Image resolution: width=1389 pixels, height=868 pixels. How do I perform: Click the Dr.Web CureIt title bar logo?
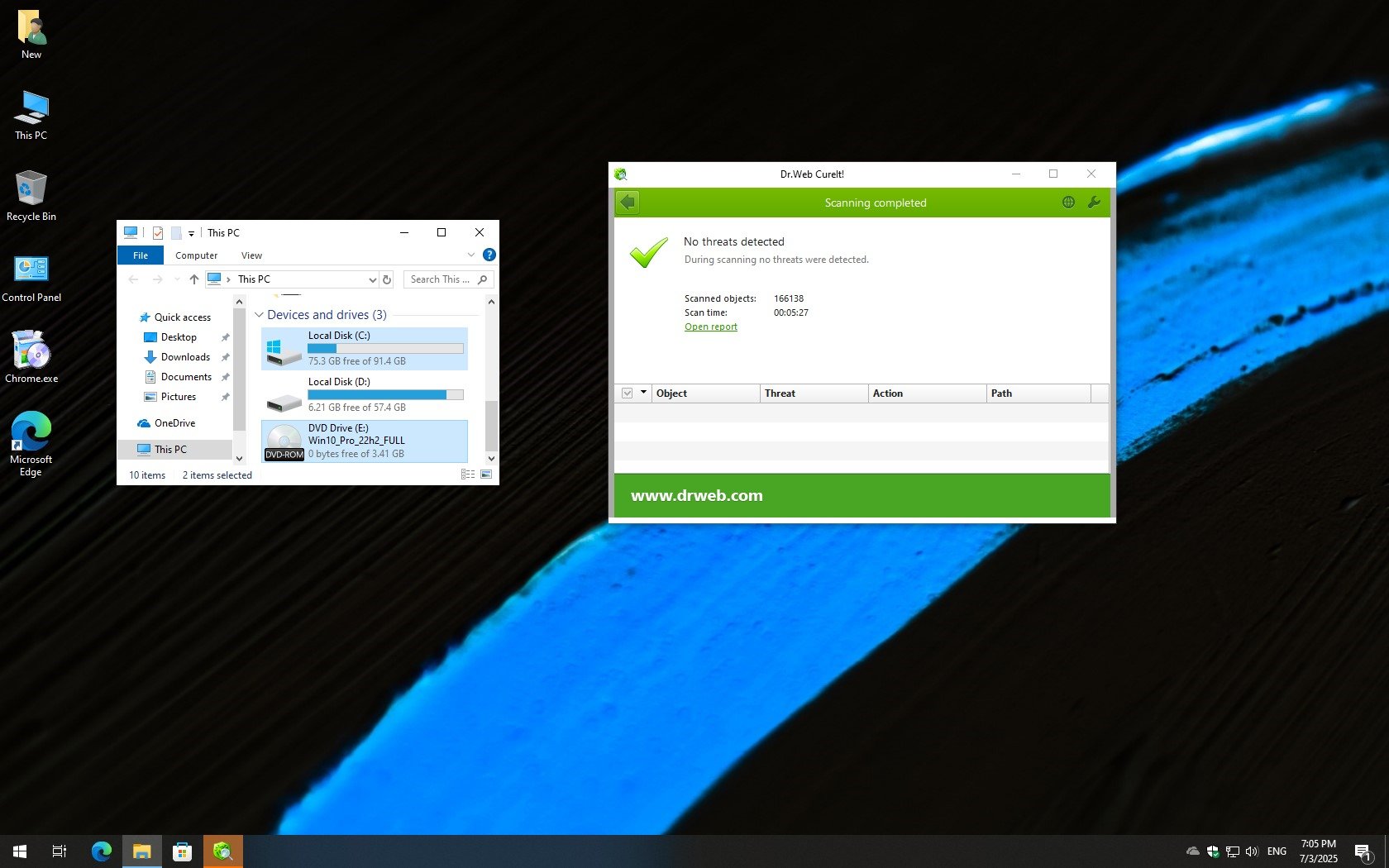point(621,174)
